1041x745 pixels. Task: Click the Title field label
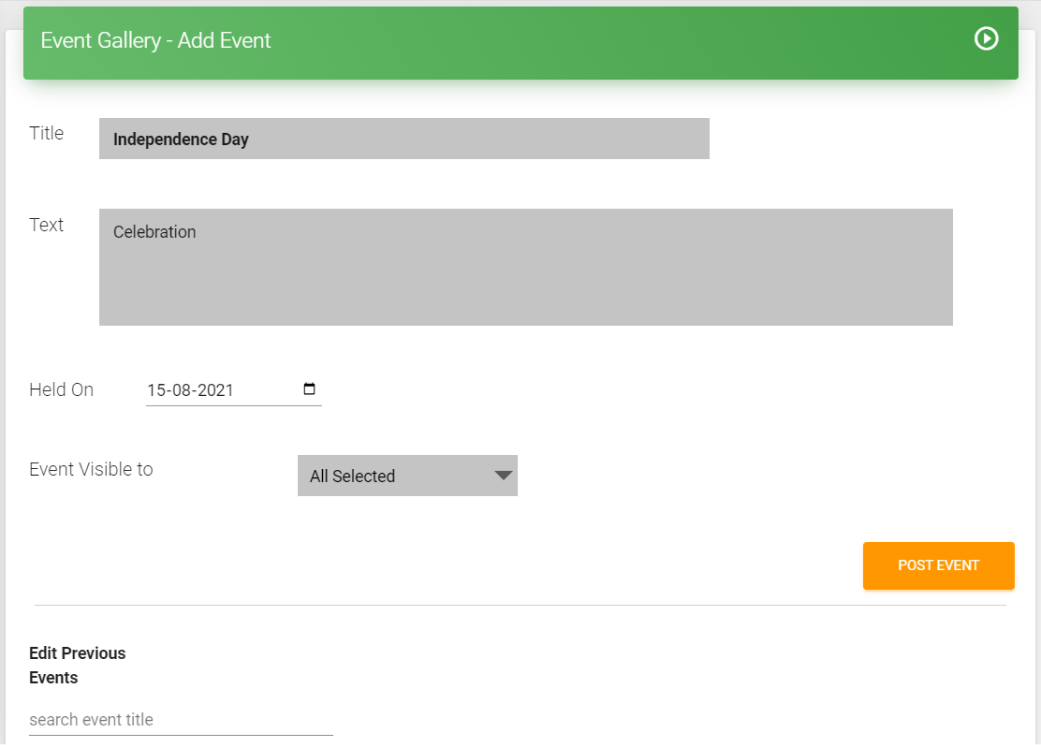pos(46,134)
